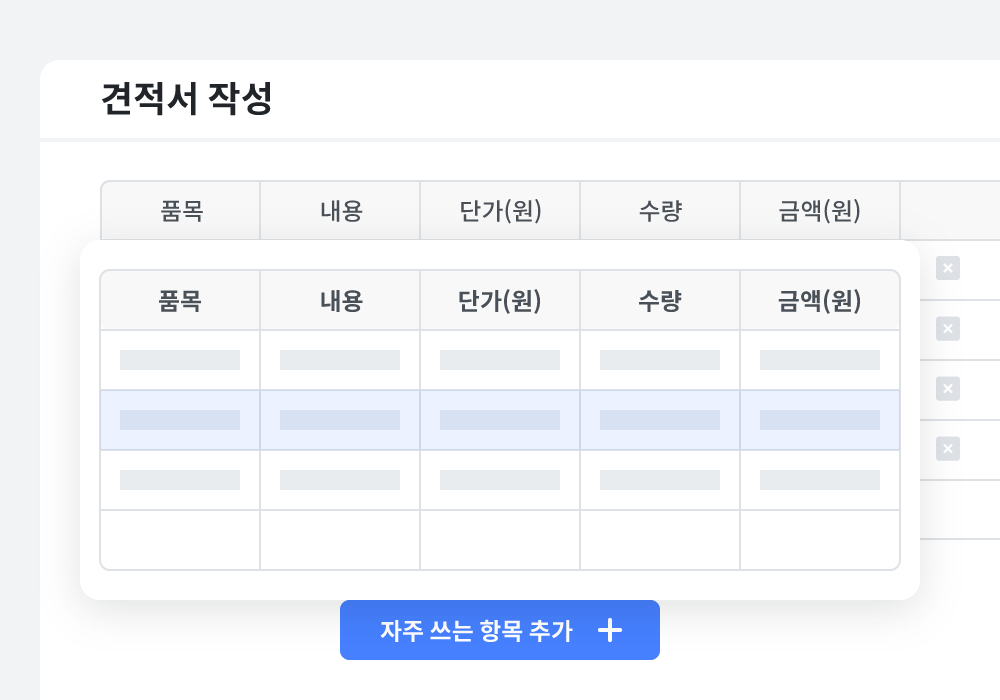Click the plus icon on the blue button

[610, 630]
